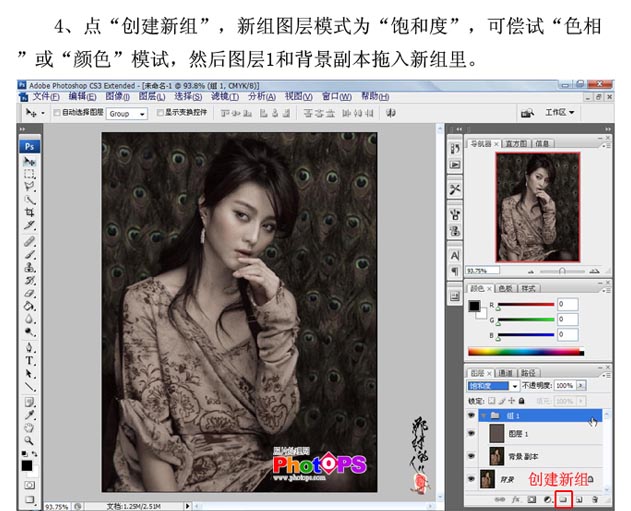Select the Brush tool
Screen dimensions: 631x511
tap(29, 254)
